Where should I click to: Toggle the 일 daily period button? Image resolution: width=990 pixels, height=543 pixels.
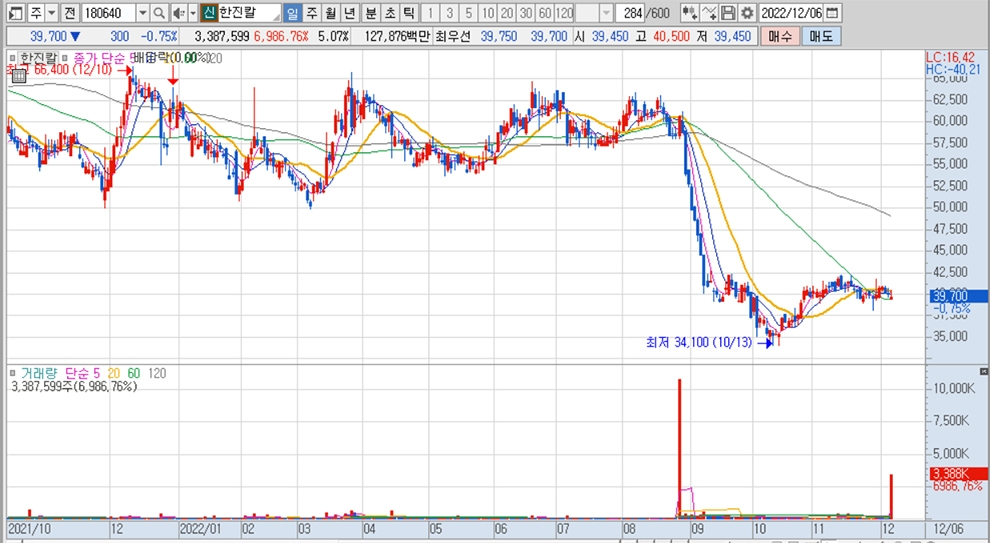pos(291,13)
